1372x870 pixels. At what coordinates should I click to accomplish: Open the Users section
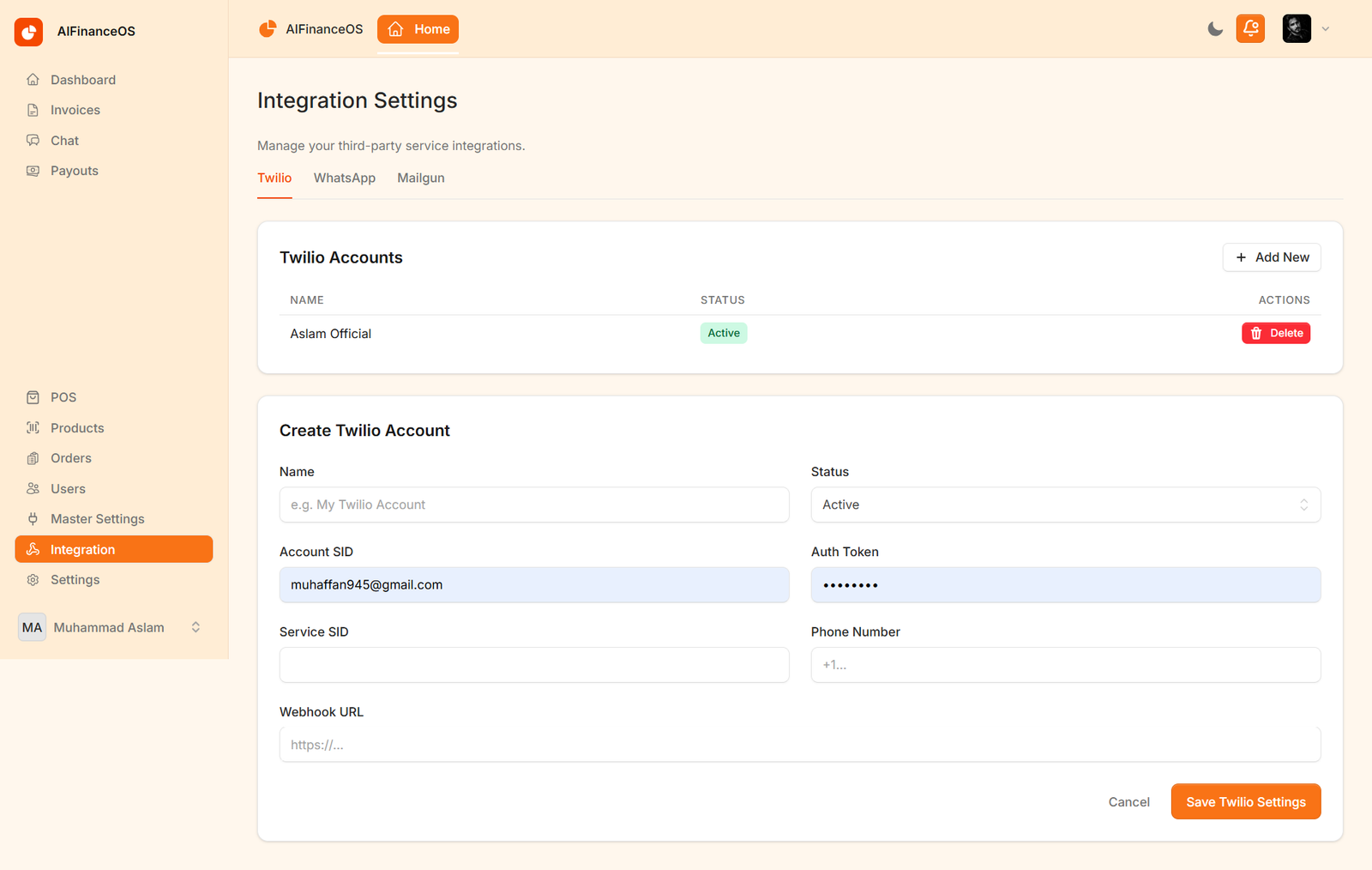[113, 489]
